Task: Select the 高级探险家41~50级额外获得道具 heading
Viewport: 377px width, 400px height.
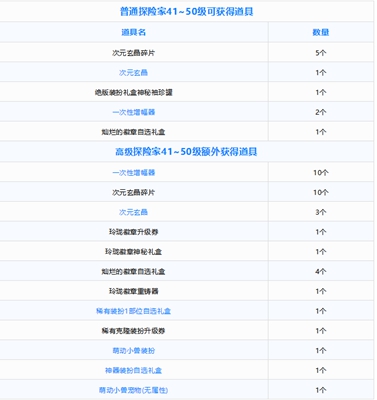Action: pyautogui.click(x=186, y=152)
